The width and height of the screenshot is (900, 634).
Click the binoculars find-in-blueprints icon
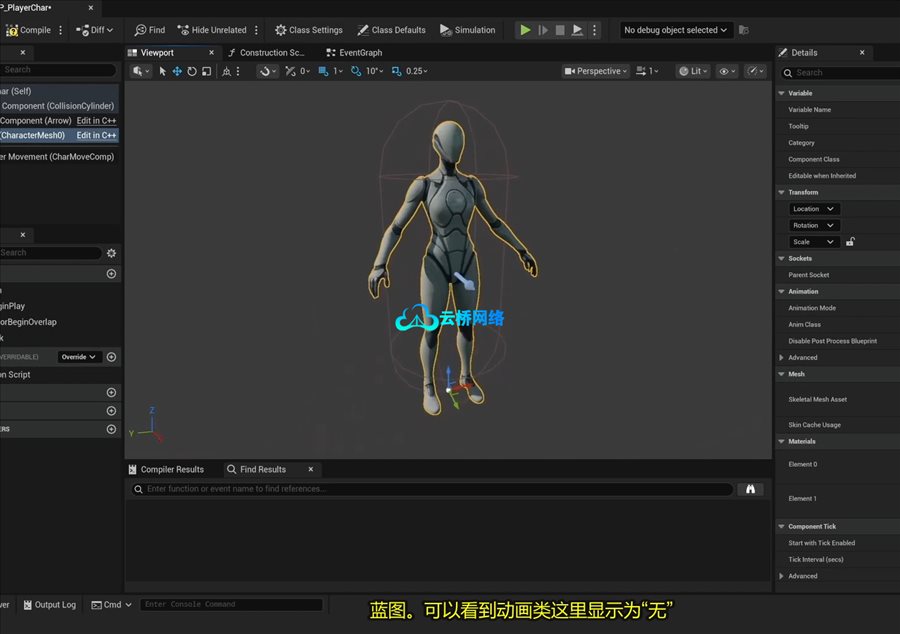pos(751,489)
